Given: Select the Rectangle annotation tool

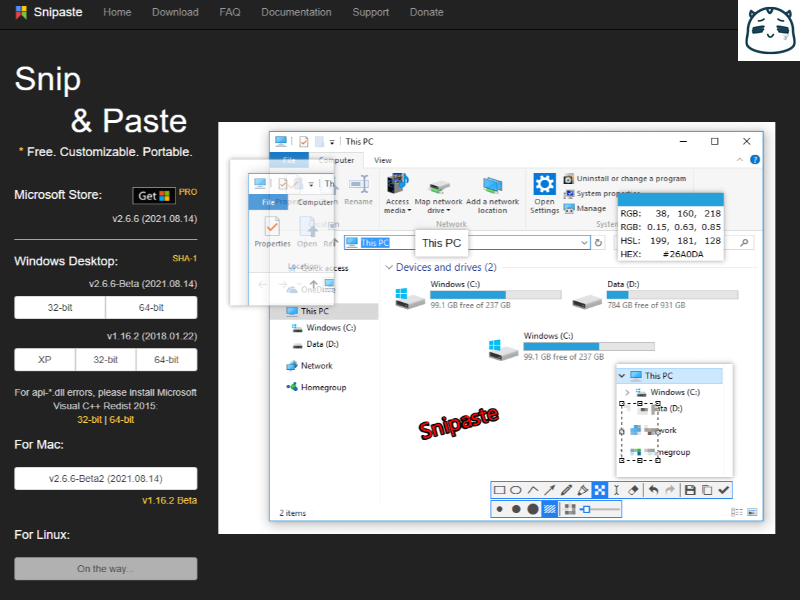Looking at the screenshot, I should (499, 490).
